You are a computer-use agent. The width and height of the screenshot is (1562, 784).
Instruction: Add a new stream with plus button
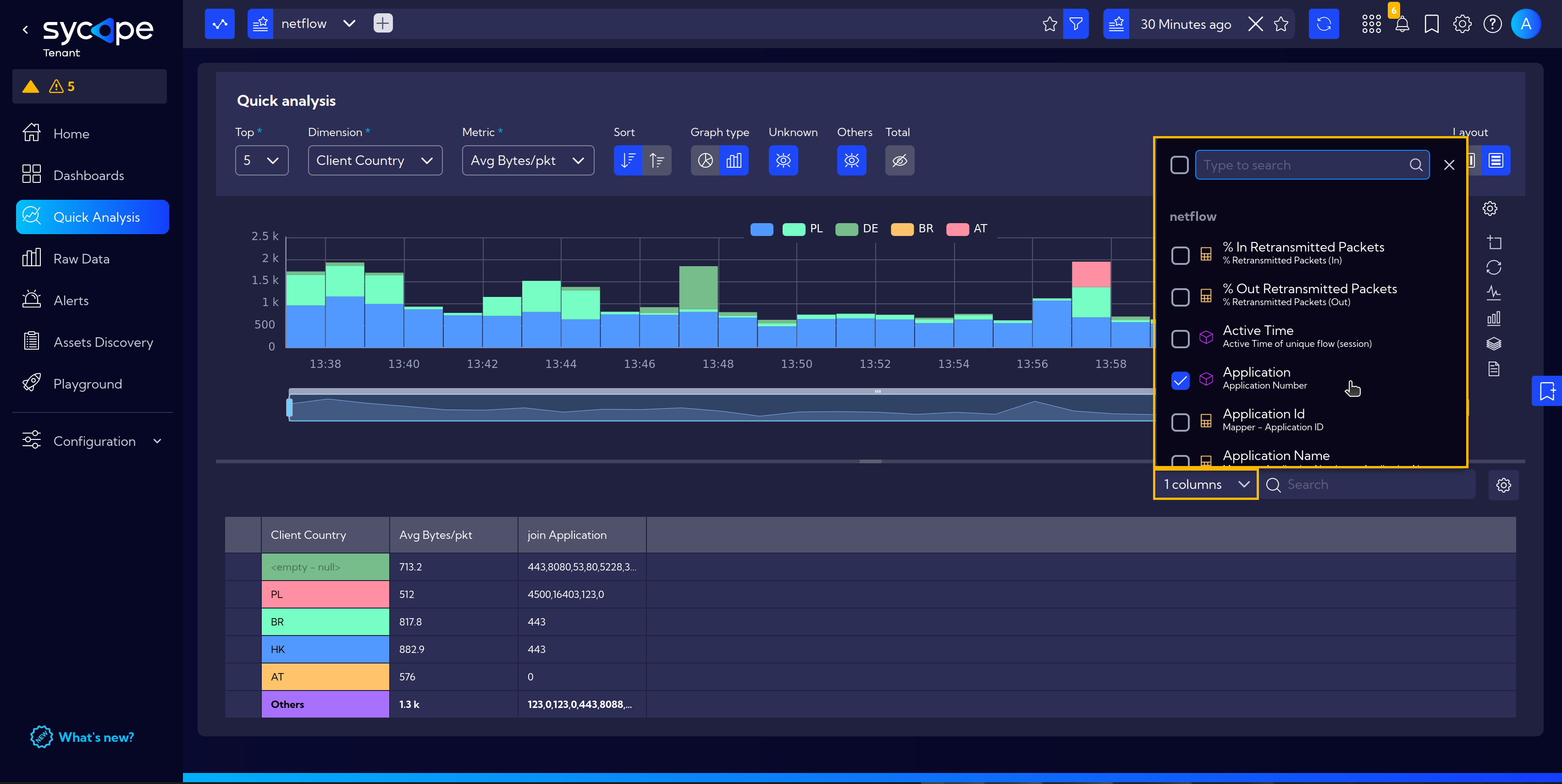(x=383, y=24)
